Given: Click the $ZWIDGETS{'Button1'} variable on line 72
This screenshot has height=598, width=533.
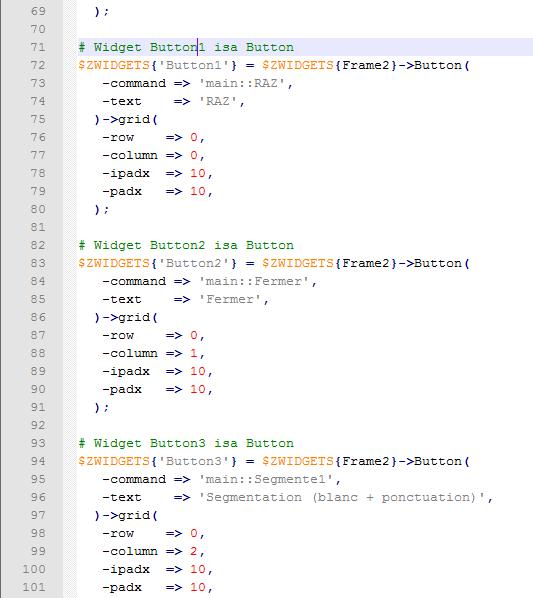Looking at the screenshot, I should point(157,65).
